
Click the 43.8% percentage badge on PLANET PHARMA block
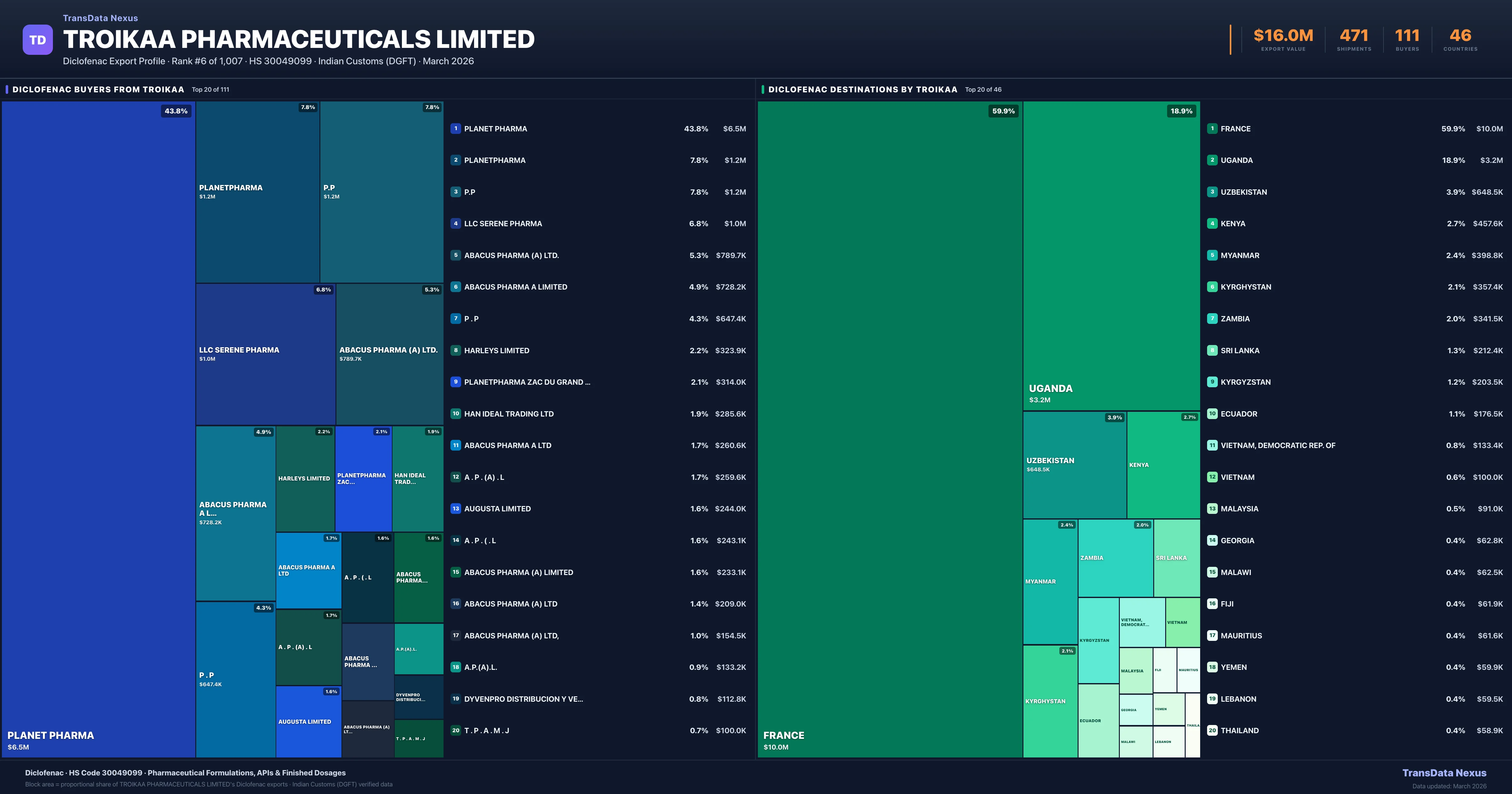(175, 110)
